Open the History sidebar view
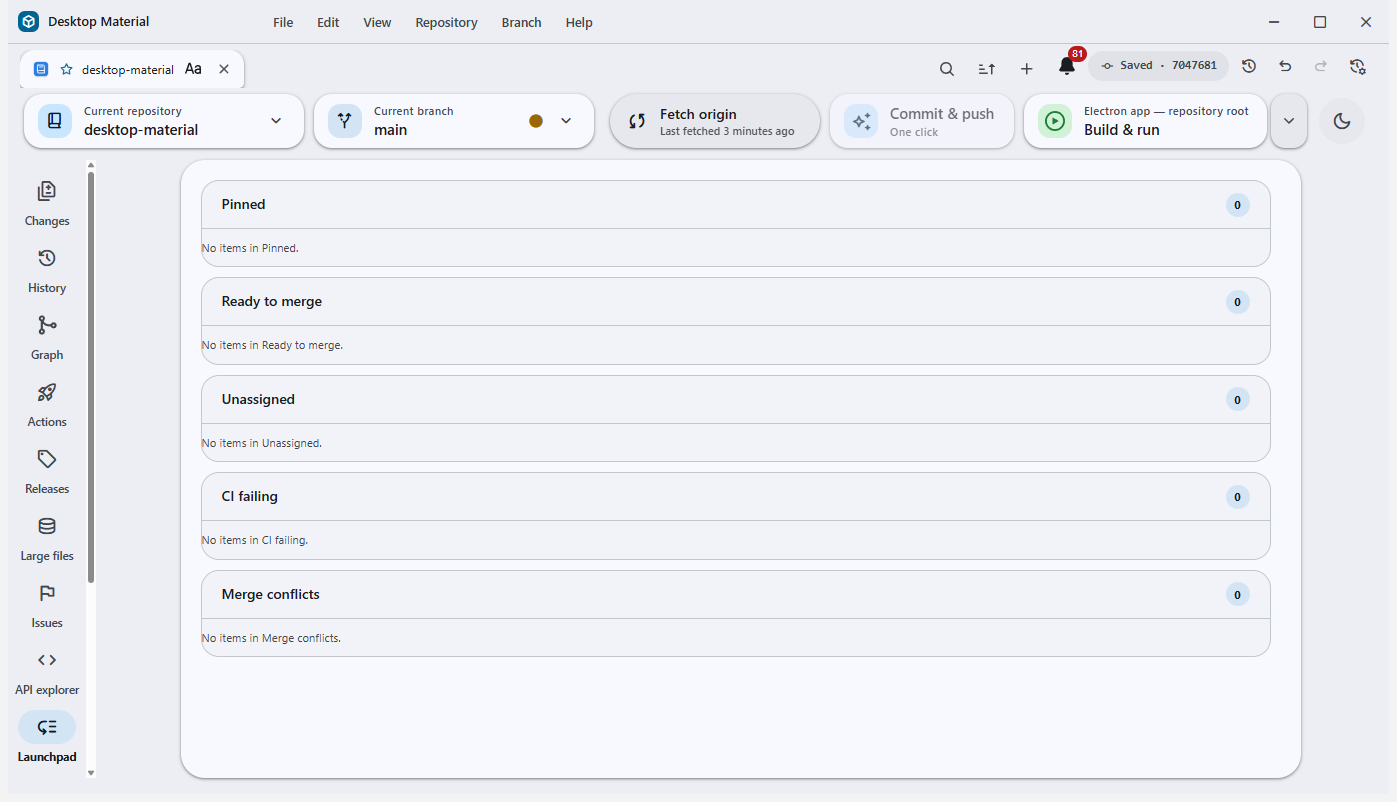This screenshot has height=802, width=1397. click(x=47, y=270)
